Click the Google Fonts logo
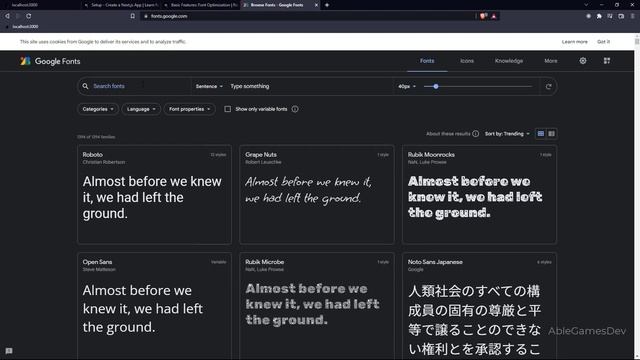The height and width of the screenshot is (360, 640). pos(50,61)
